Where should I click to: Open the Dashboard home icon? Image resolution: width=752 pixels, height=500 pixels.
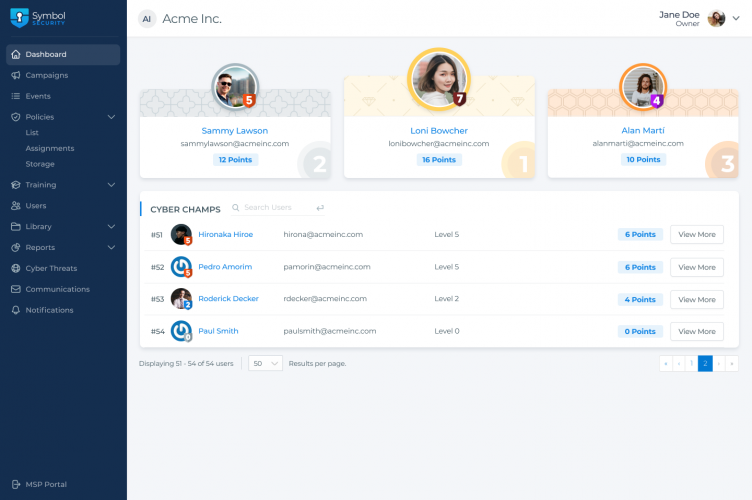(x=16, y=54)
